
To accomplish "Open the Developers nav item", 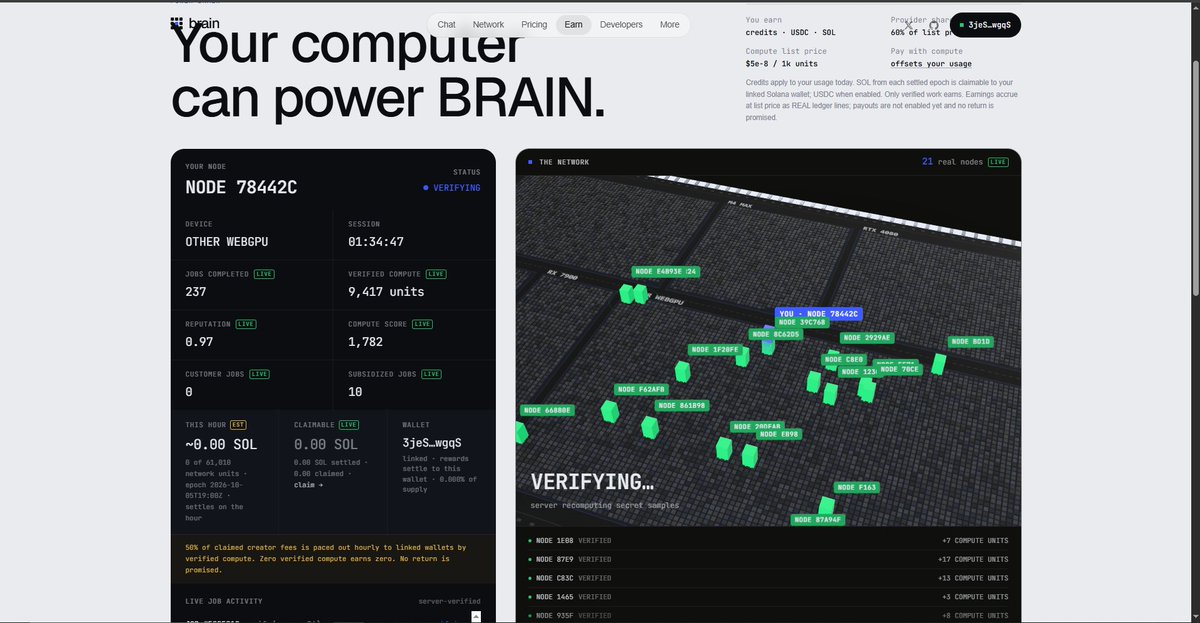I will tap(621, 25).
